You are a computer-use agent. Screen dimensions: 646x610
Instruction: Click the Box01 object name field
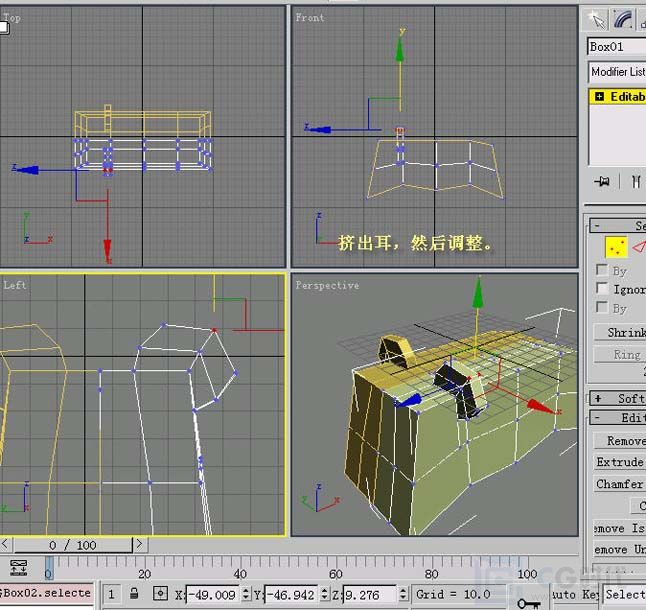tap(617, 47)
